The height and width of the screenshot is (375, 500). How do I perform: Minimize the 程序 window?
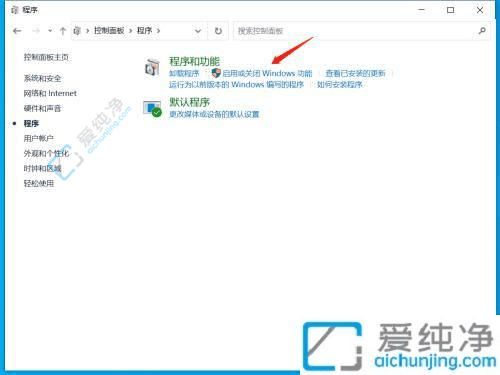click(422, 10)
